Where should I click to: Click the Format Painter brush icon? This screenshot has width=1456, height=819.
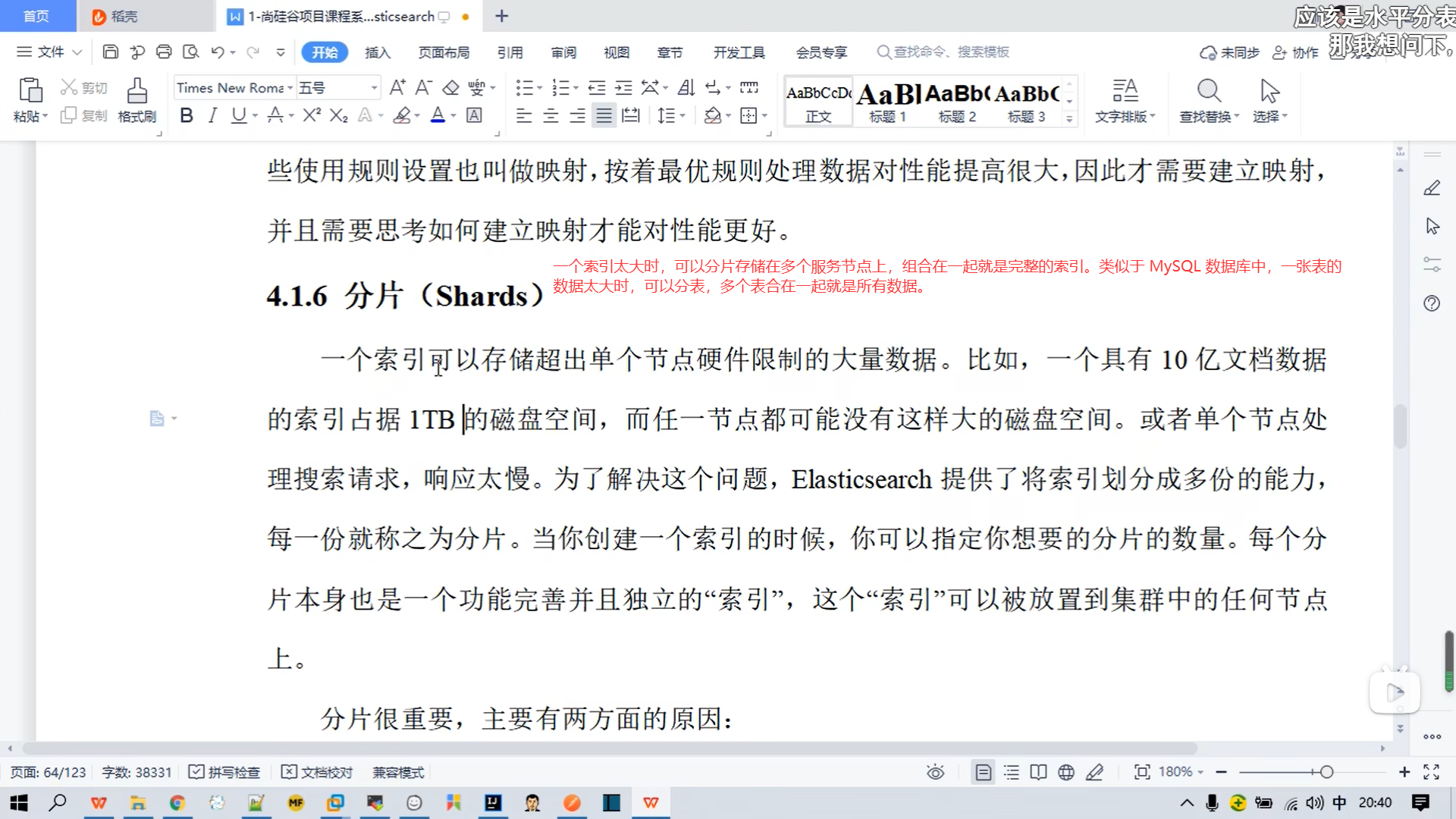tap(137, 91)
